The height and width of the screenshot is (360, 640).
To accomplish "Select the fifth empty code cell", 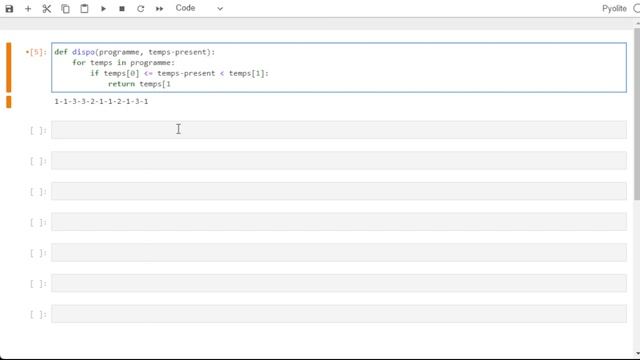I will [x=339, y=253].
